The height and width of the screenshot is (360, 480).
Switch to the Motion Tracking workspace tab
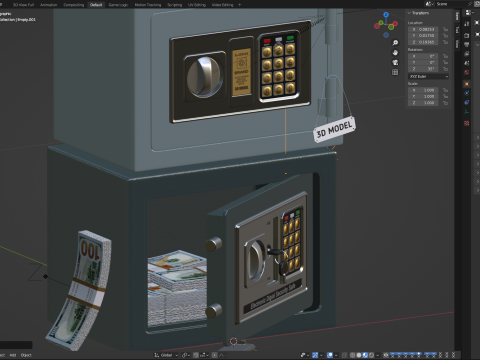tap(148, 5)
